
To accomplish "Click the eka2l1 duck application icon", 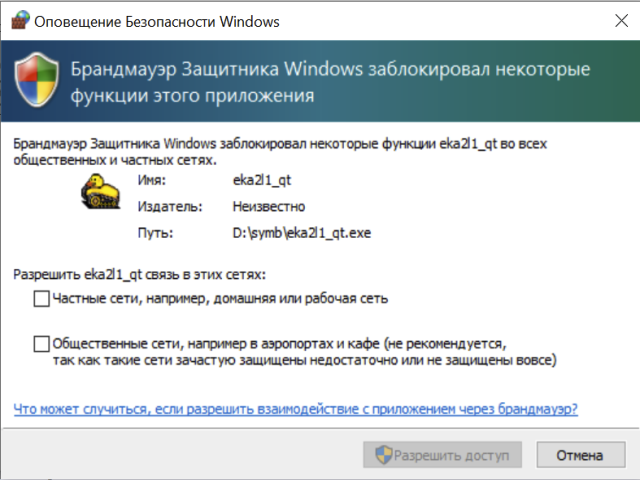I will coord(100,192).
